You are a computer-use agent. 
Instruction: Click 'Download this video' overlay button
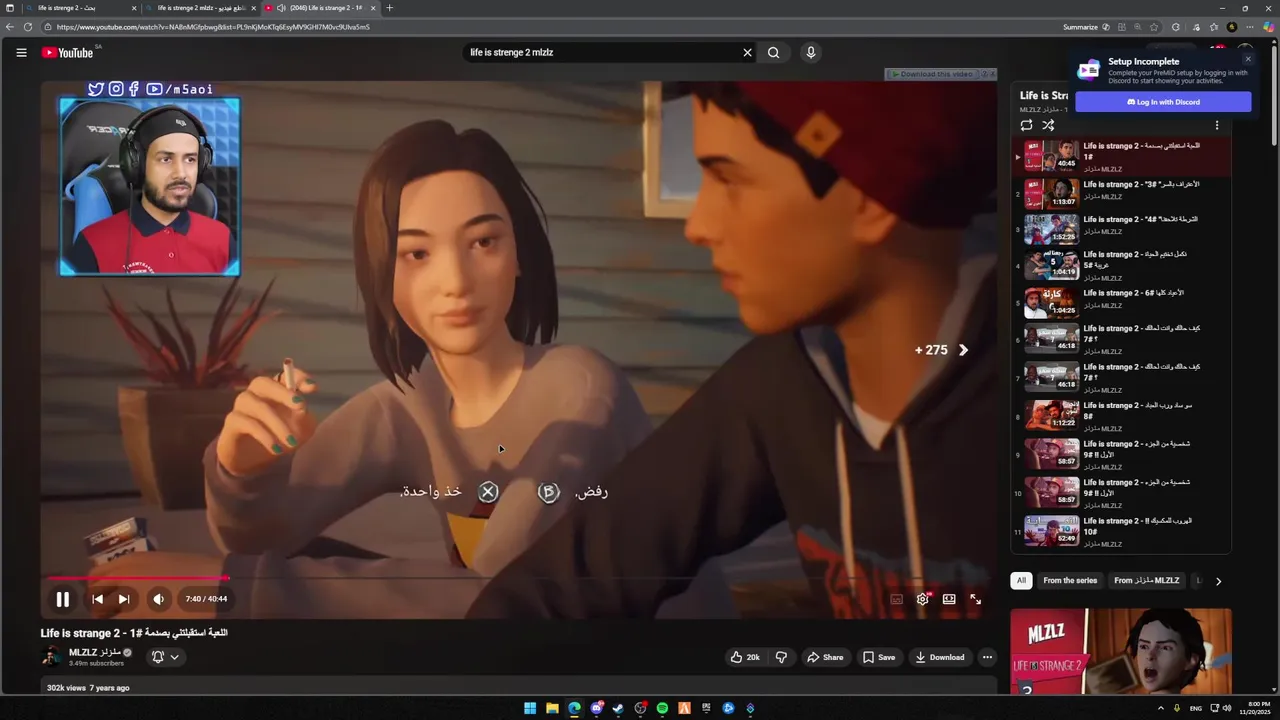click(x=932, y=74)
